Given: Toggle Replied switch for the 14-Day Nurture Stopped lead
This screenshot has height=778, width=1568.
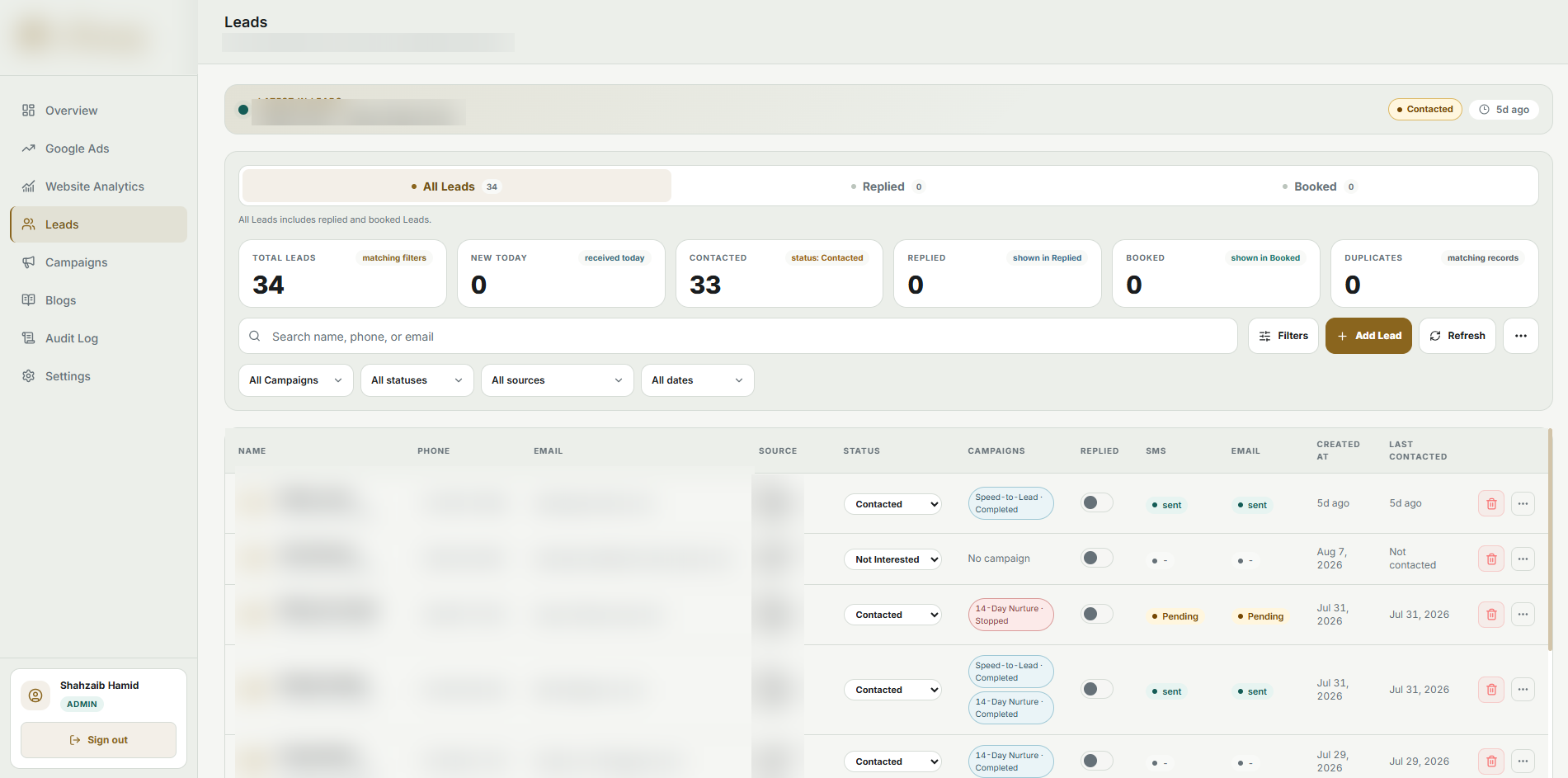Looking at the screenshot, I should pos(1097,614).
